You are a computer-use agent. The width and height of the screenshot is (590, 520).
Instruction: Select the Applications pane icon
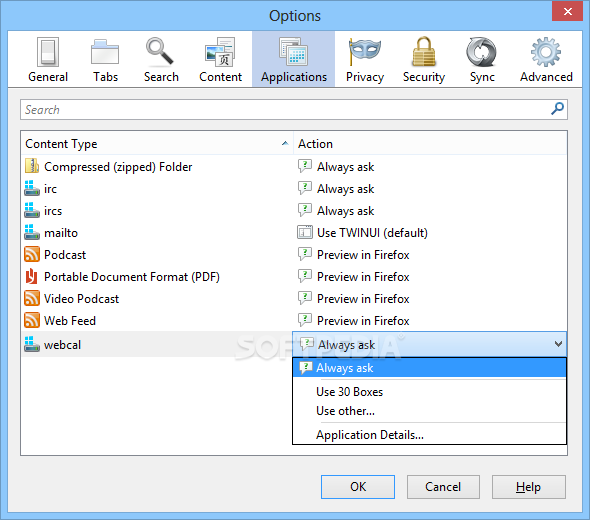[x=293, y=53]
